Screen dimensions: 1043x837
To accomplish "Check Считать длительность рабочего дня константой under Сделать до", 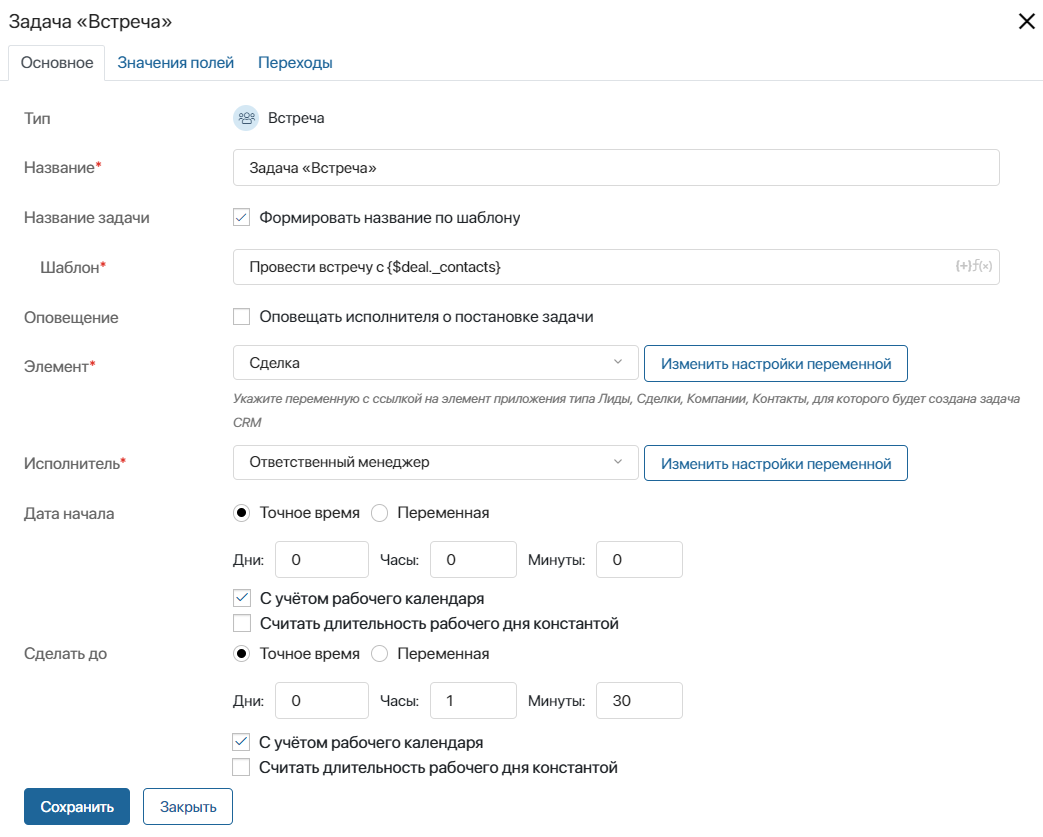I will 241,767.
